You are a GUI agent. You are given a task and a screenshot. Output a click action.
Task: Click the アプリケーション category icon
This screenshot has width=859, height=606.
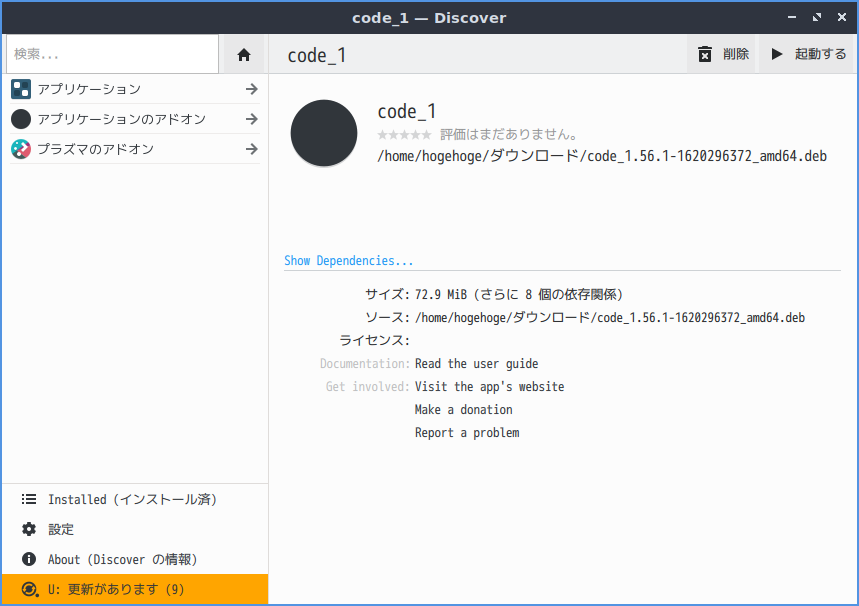pos(21,89)
